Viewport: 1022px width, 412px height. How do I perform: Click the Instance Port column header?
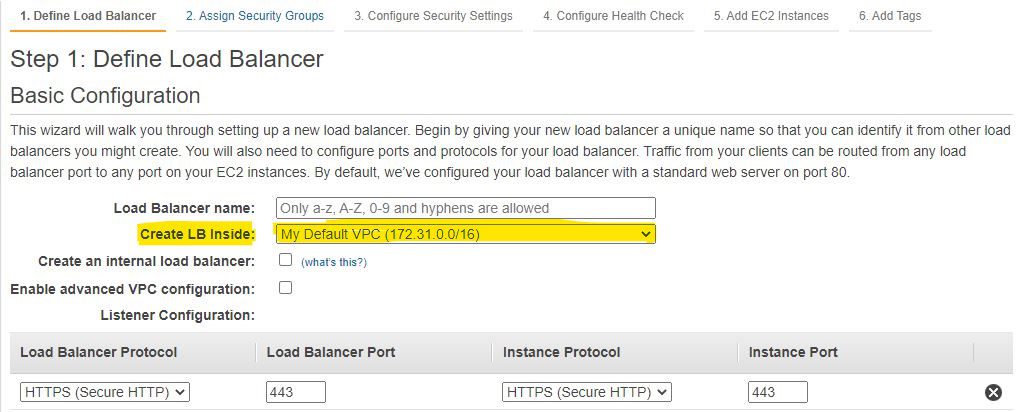(x=793, y=352)
